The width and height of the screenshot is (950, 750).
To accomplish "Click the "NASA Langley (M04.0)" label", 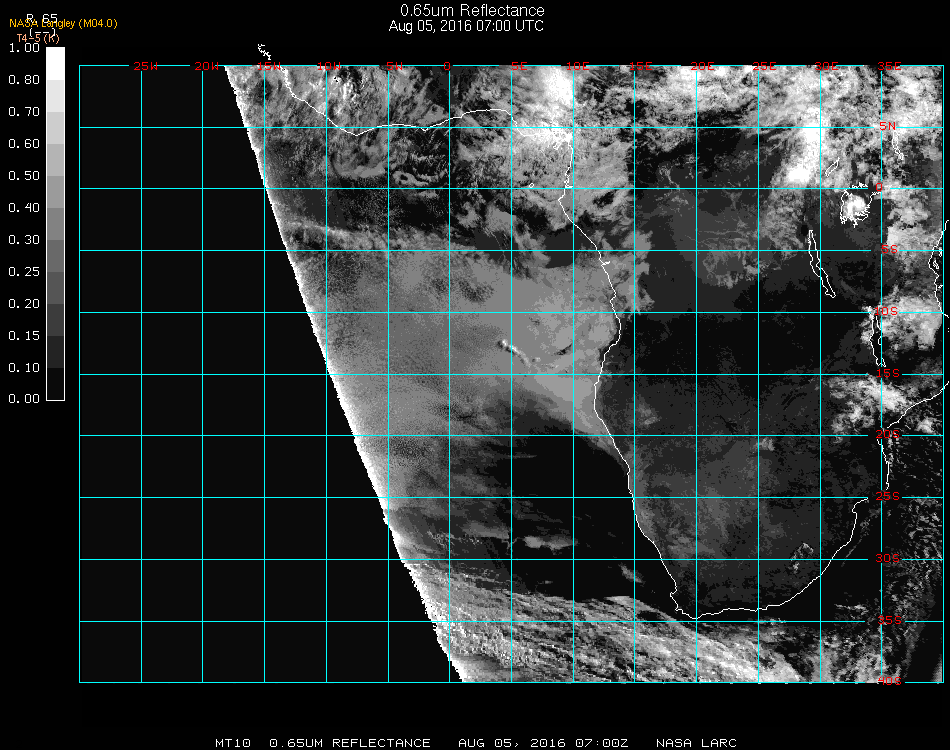I will (x=63, y=23).
